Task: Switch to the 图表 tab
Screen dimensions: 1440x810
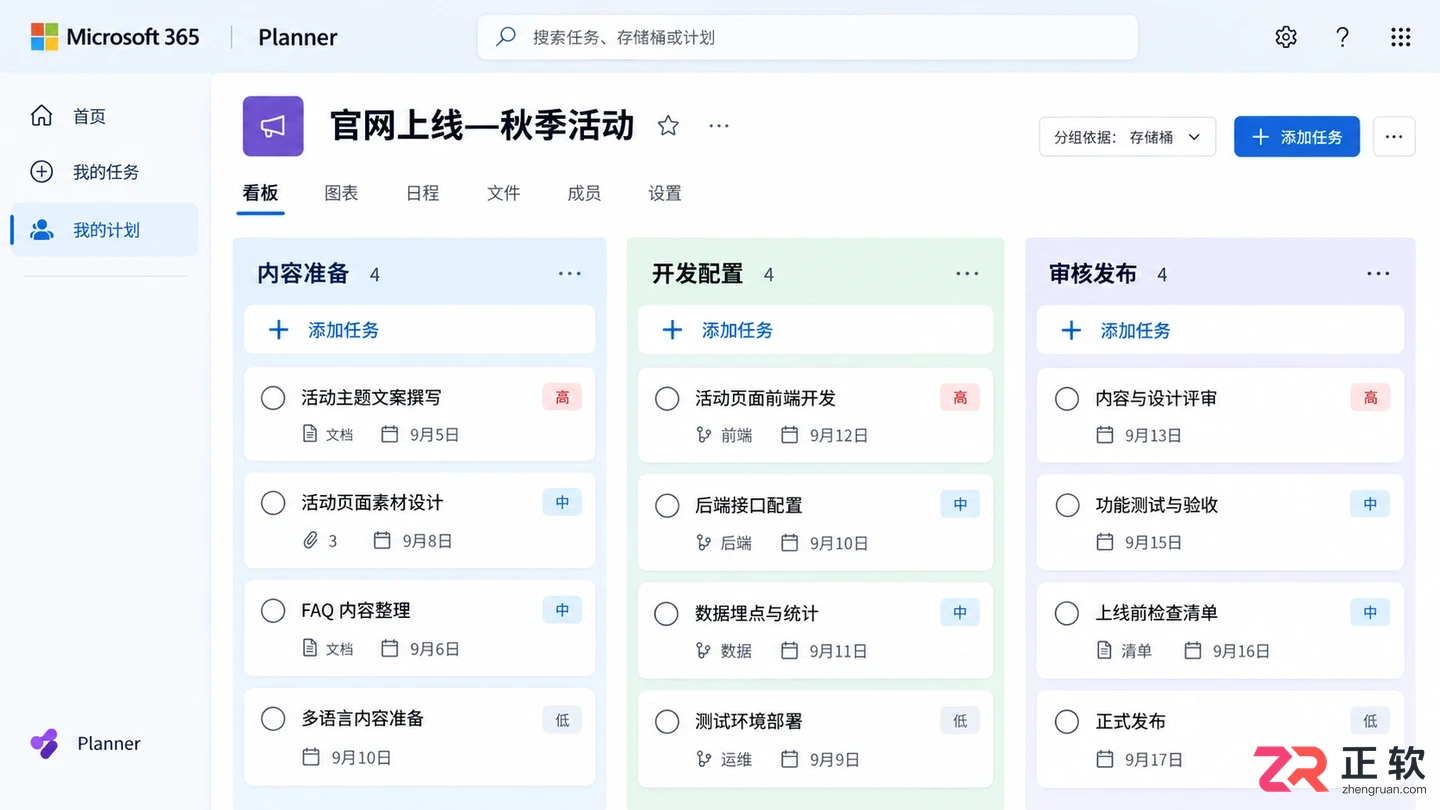Action: click(x=341, y=193)
